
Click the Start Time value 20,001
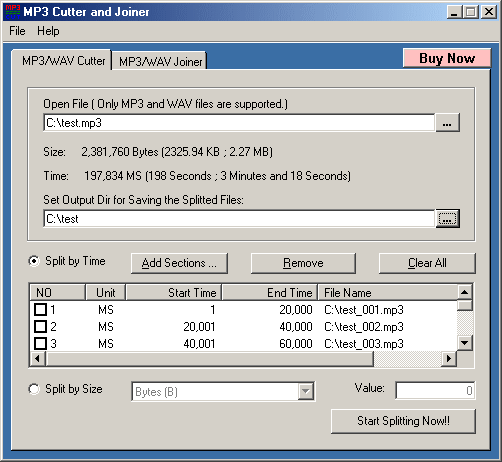(x=199, y=327)
